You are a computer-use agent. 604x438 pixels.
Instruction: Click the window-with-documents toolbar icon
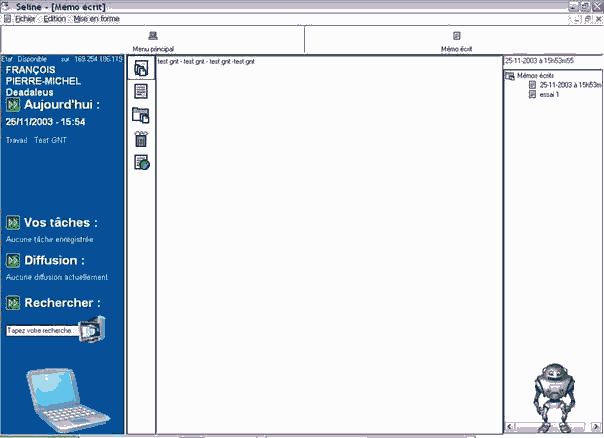point(141,115)
